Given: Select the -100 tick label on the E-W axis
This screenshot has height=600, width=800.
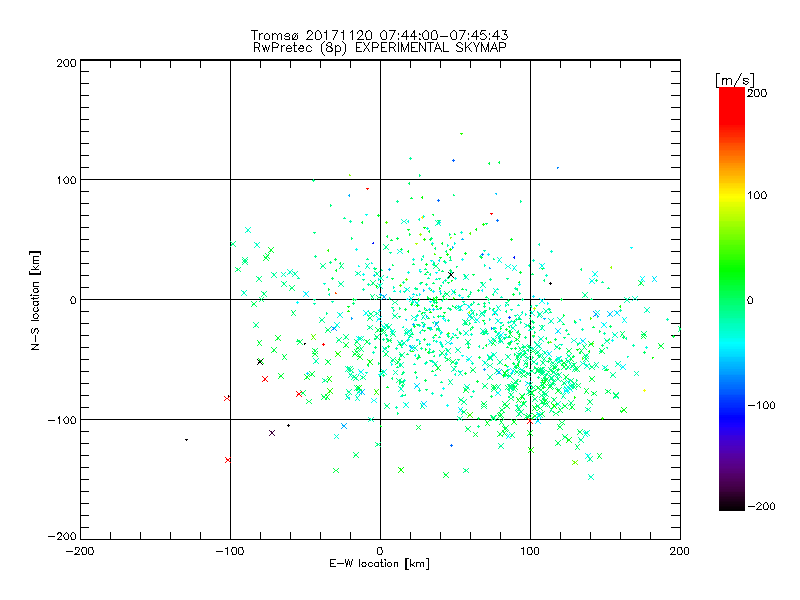Looking at the screenshot, I should point(230,551).
